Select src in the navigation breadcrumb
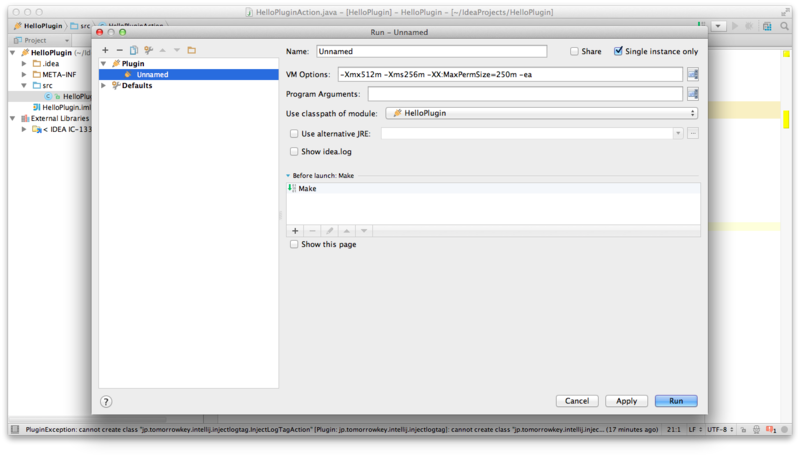This screenshot has width=800, height=460. tap(81, 26)
